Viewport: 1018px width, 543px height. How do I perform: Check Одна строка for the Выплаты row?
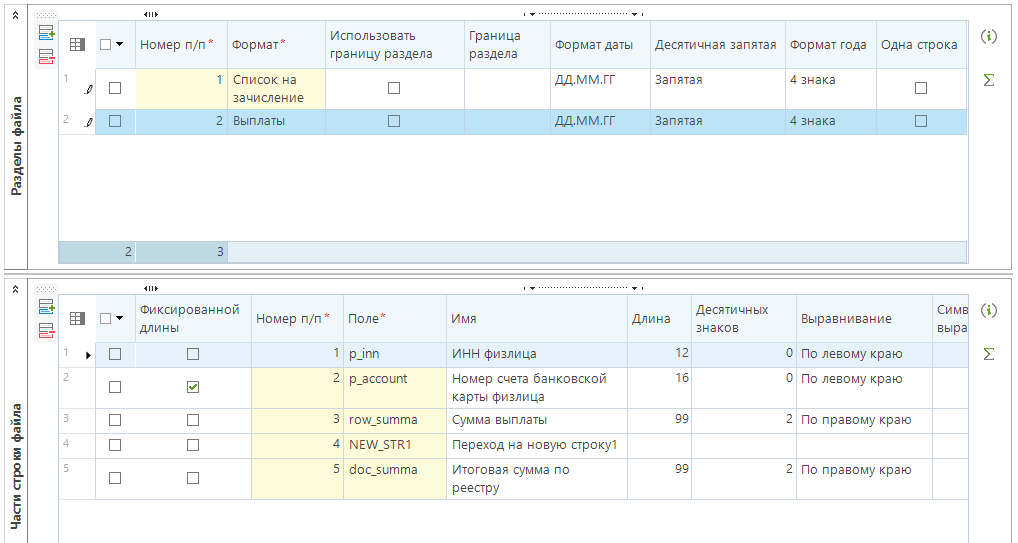(921, 121)
